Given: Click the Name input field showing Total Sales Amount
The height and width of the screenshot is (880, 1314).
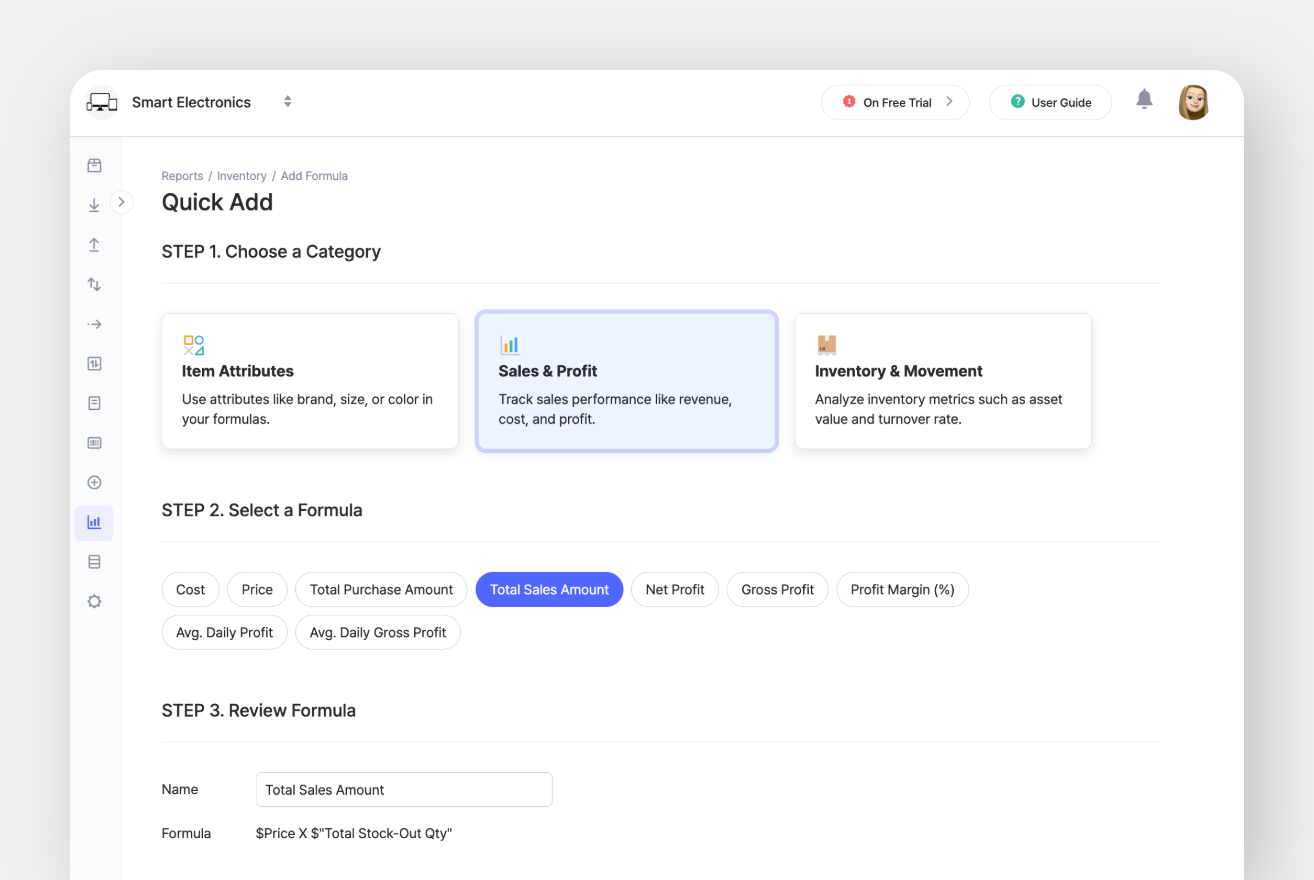Looking at the screenshot, I should pos(403,789).
